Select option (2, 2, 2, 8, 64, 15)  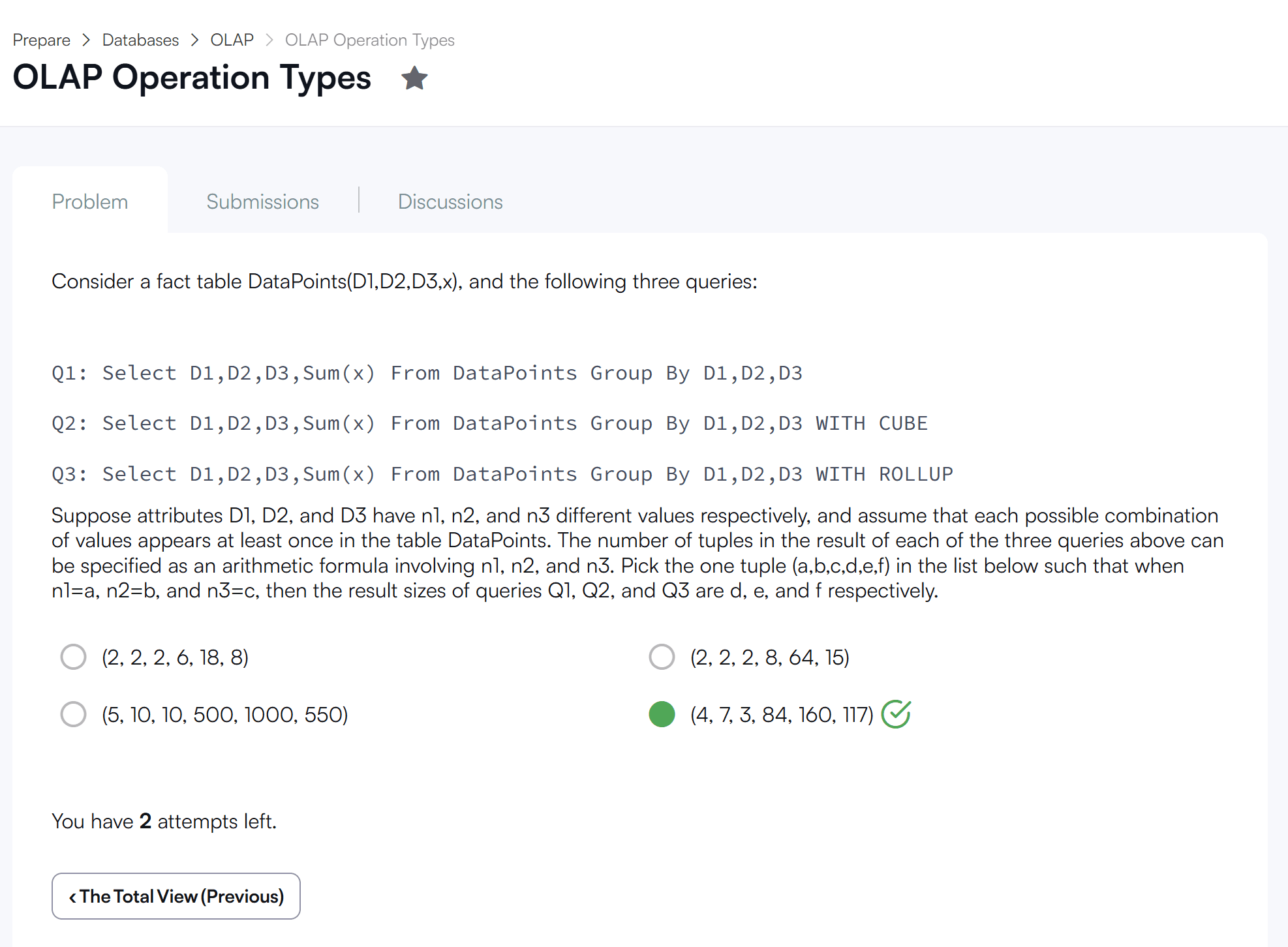[662, 657]
